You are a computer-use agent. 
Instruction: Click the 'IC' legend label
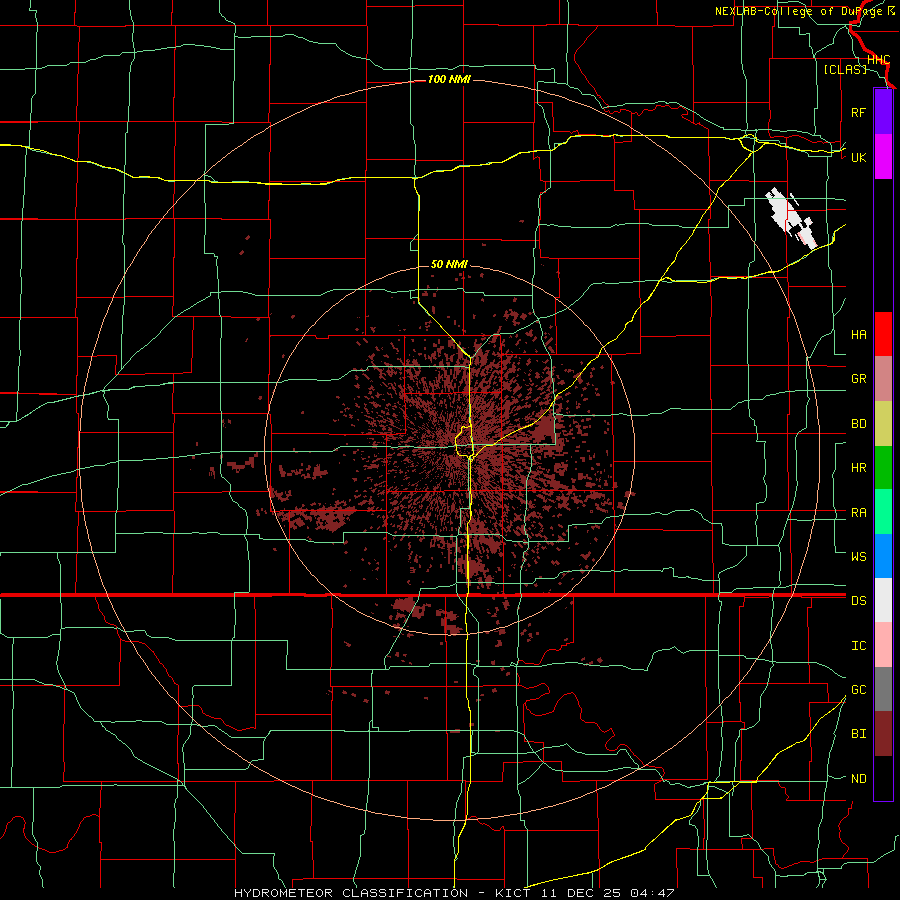tap(858, 646)
